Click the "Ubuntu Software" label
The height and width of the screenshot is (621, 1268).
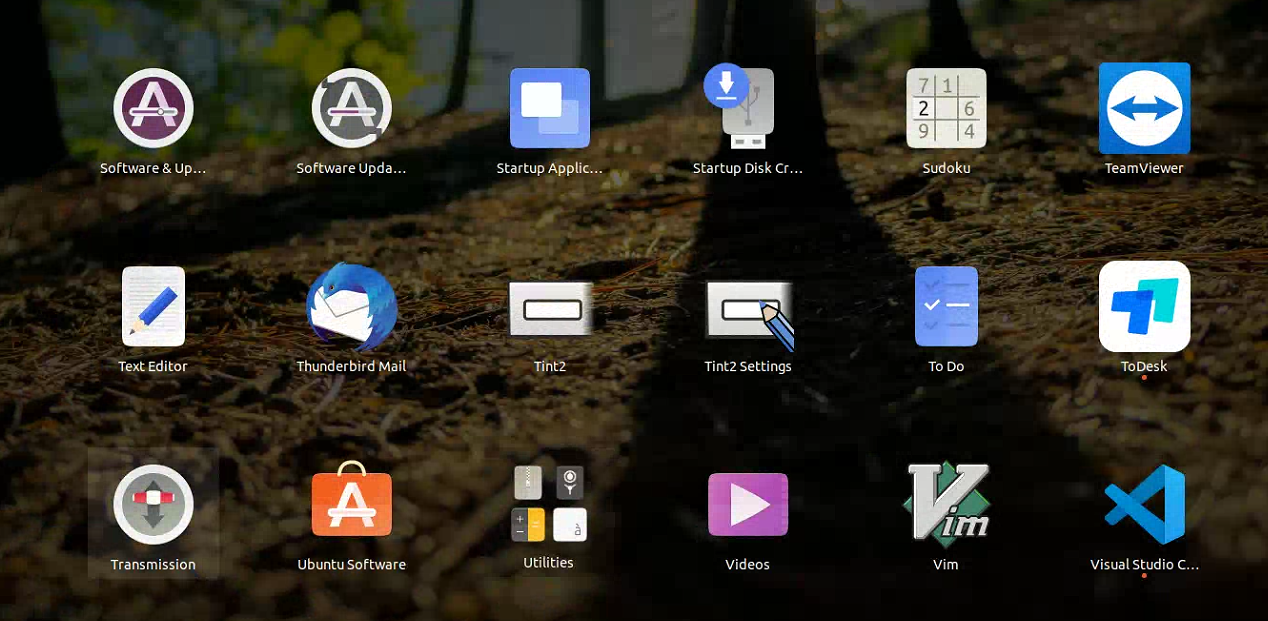[351, 564]
